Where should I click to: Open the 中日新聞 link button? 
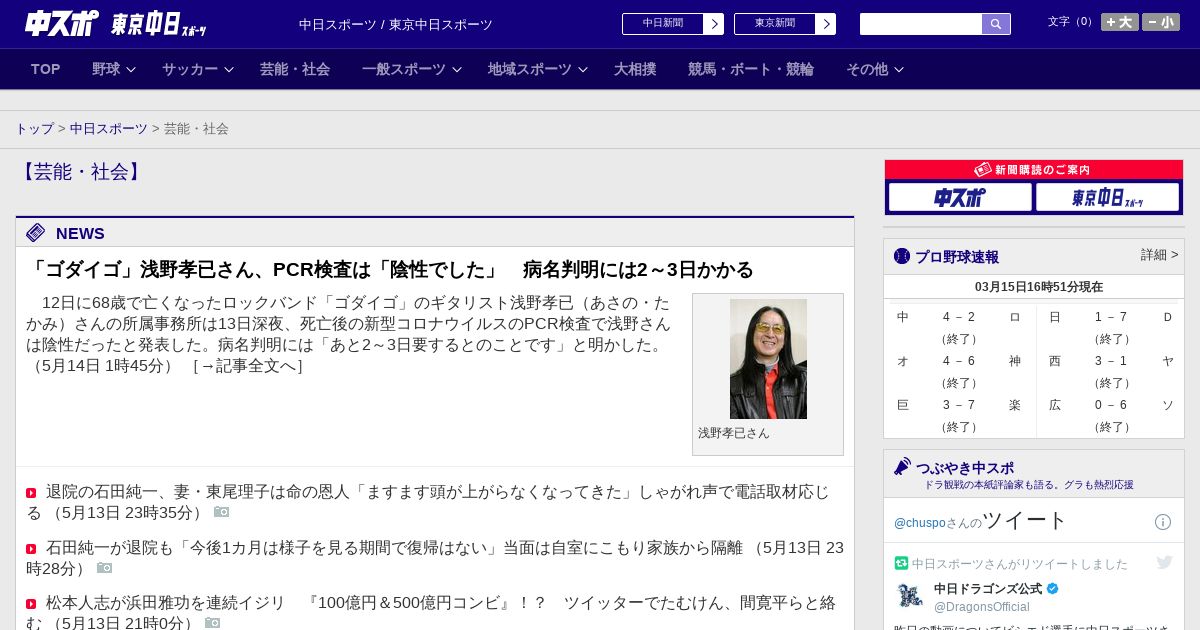pos(663,24)
